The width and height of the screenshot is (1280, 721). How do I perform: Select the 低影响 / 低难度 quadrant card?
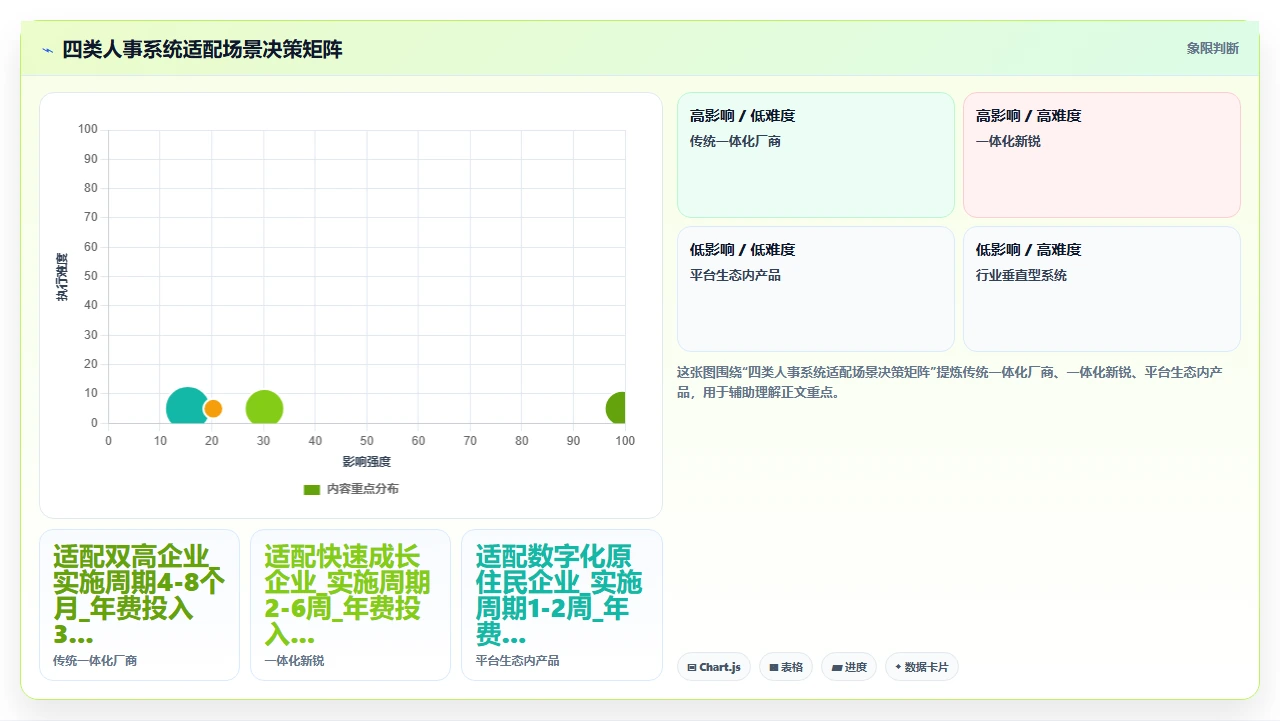pyautogui.click(x=816, y=289)
